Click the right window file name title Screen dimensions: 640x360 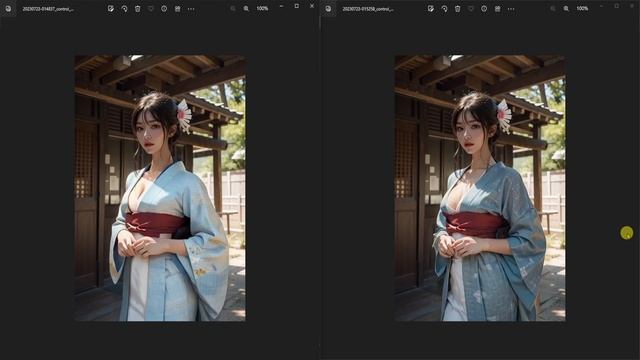point(368,9)
